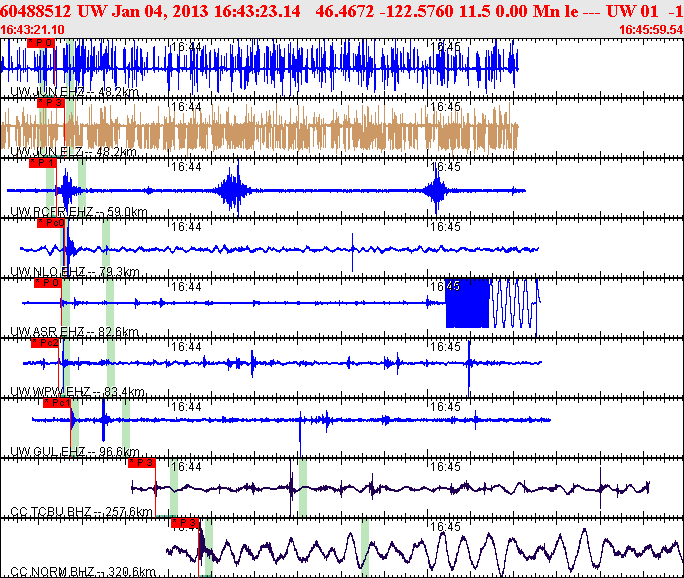Select the Pc1 pick flag on GUL trace

pyautogui.click(x=56, y=402)
